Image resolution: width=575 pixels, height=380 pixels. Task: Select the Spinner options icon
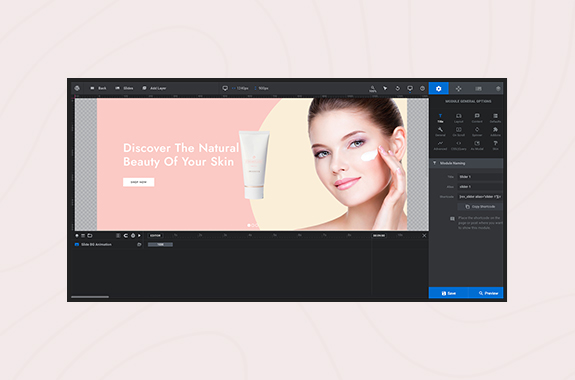(477, 132)
